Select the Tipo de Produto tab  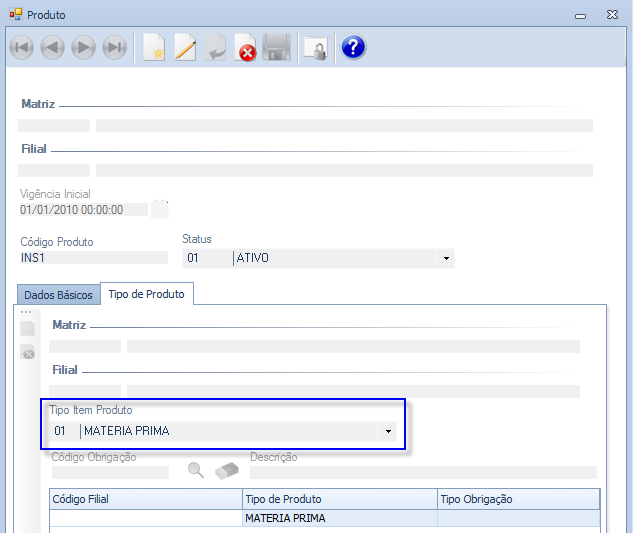[147, 294]
